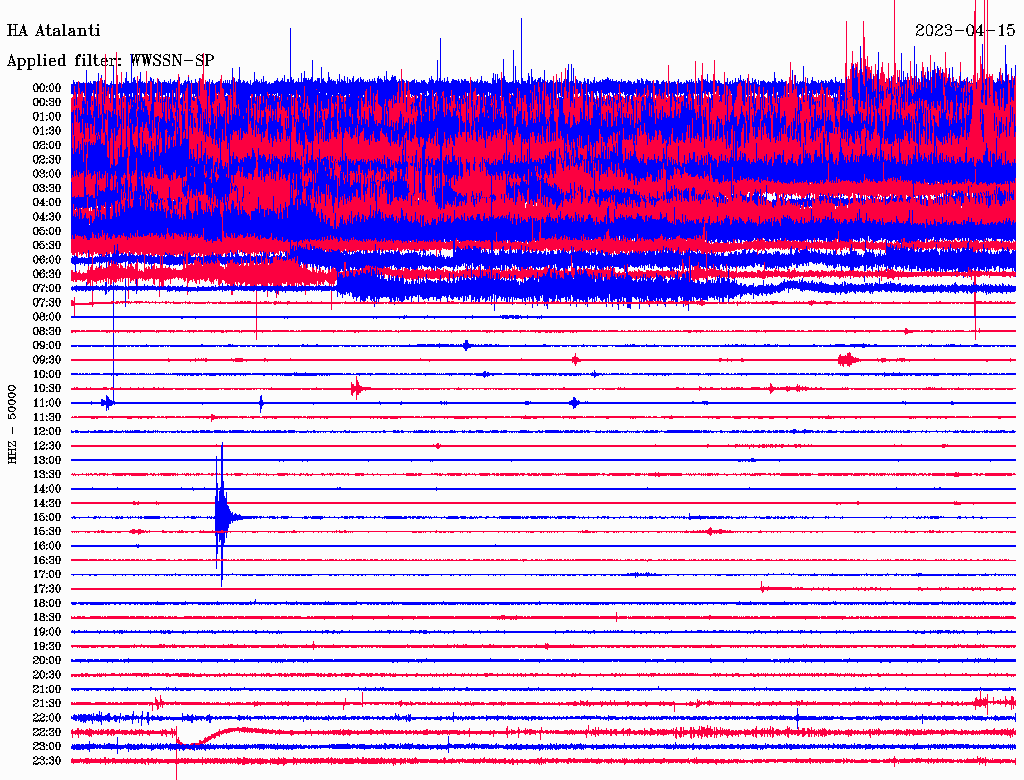Screen dimensions: 1024x780
Task: Select the 22:30 time label
Action: pos(47,732)
